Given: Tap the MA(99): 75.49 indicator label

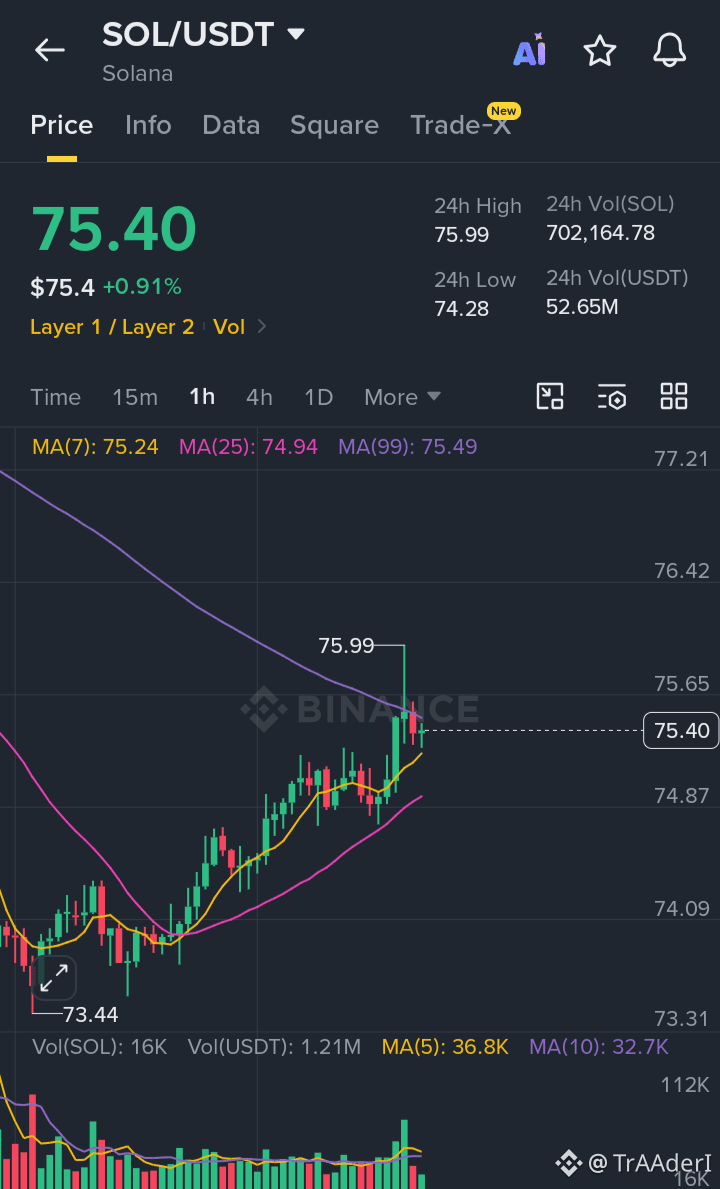Looking at the screenshot, I should click(x=408, y=446).
